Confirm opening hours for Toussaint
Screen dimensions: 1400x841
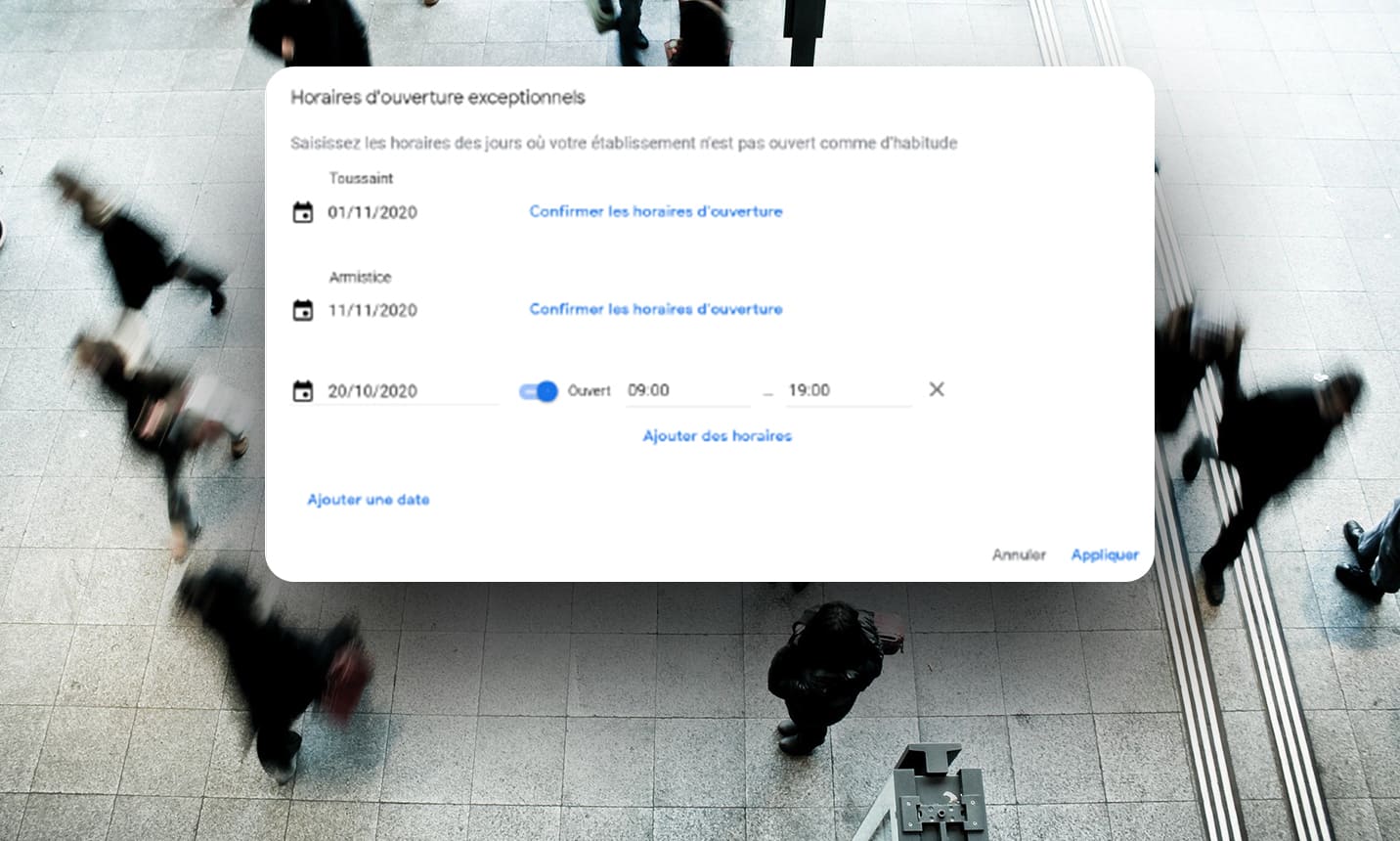tap(656, 211)
